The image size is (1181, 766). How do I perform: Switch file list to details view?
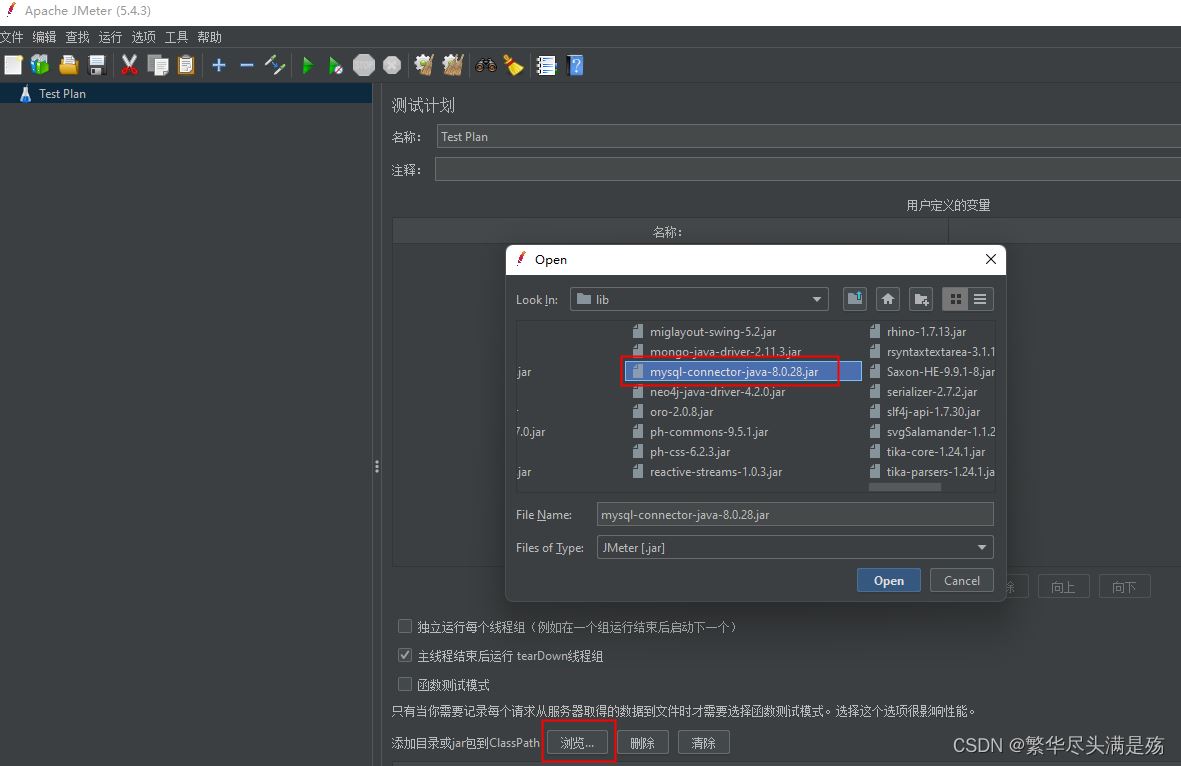(x=979, y=298)
